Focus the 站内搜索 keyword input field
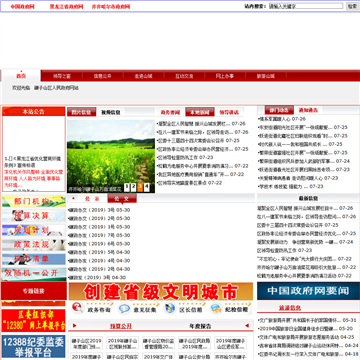The image size is (360, 360). click(x=306, y=6)
